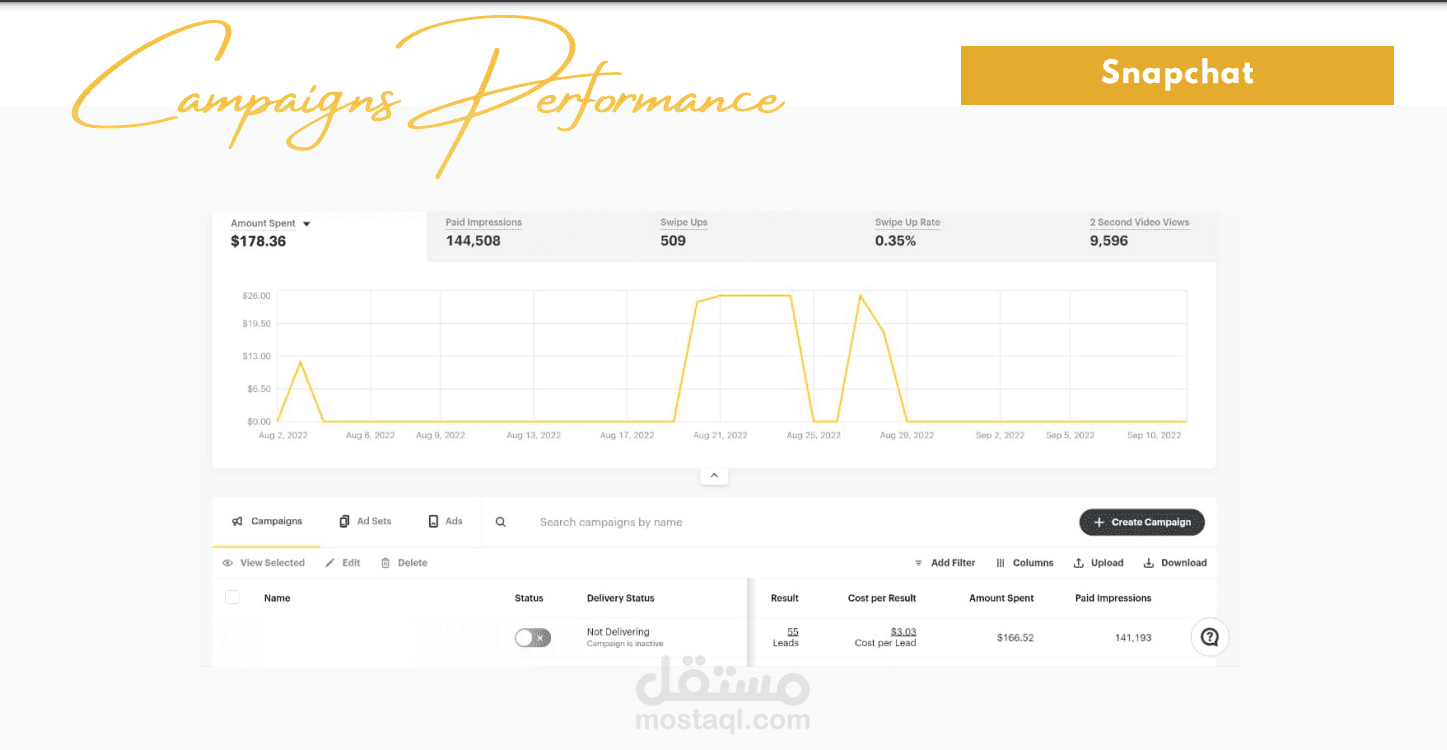Click the Status column header
This screenshot has width=1447, height=750.
pyautogui.click(x=529, y=598)
